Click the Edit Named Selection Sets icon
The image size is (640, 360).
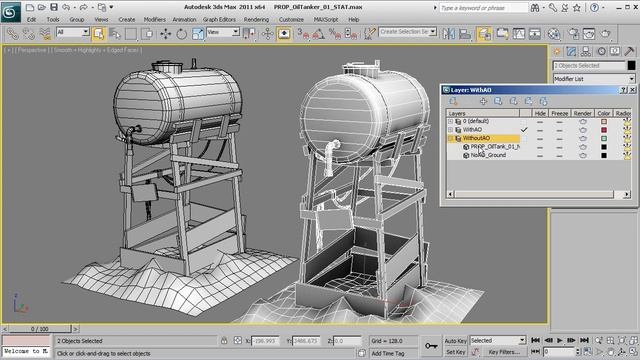pyautogui.click(x=369, y=34)
